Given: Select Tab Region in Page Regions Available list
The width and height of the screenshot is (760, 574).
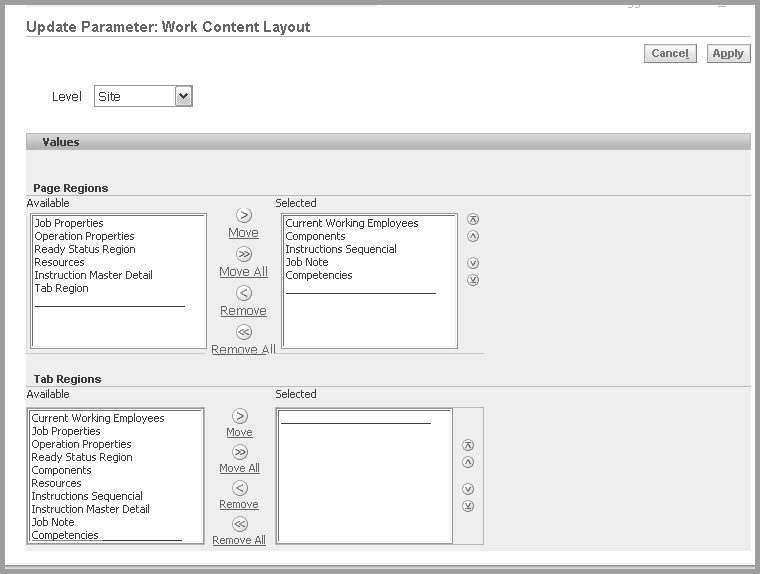Looking at the screenshot, I should tap(62, 288).
